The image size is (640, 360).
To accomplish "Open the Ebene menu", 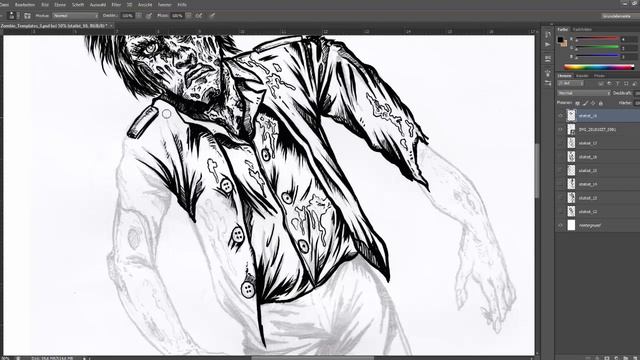I will (x=60, y=5).
